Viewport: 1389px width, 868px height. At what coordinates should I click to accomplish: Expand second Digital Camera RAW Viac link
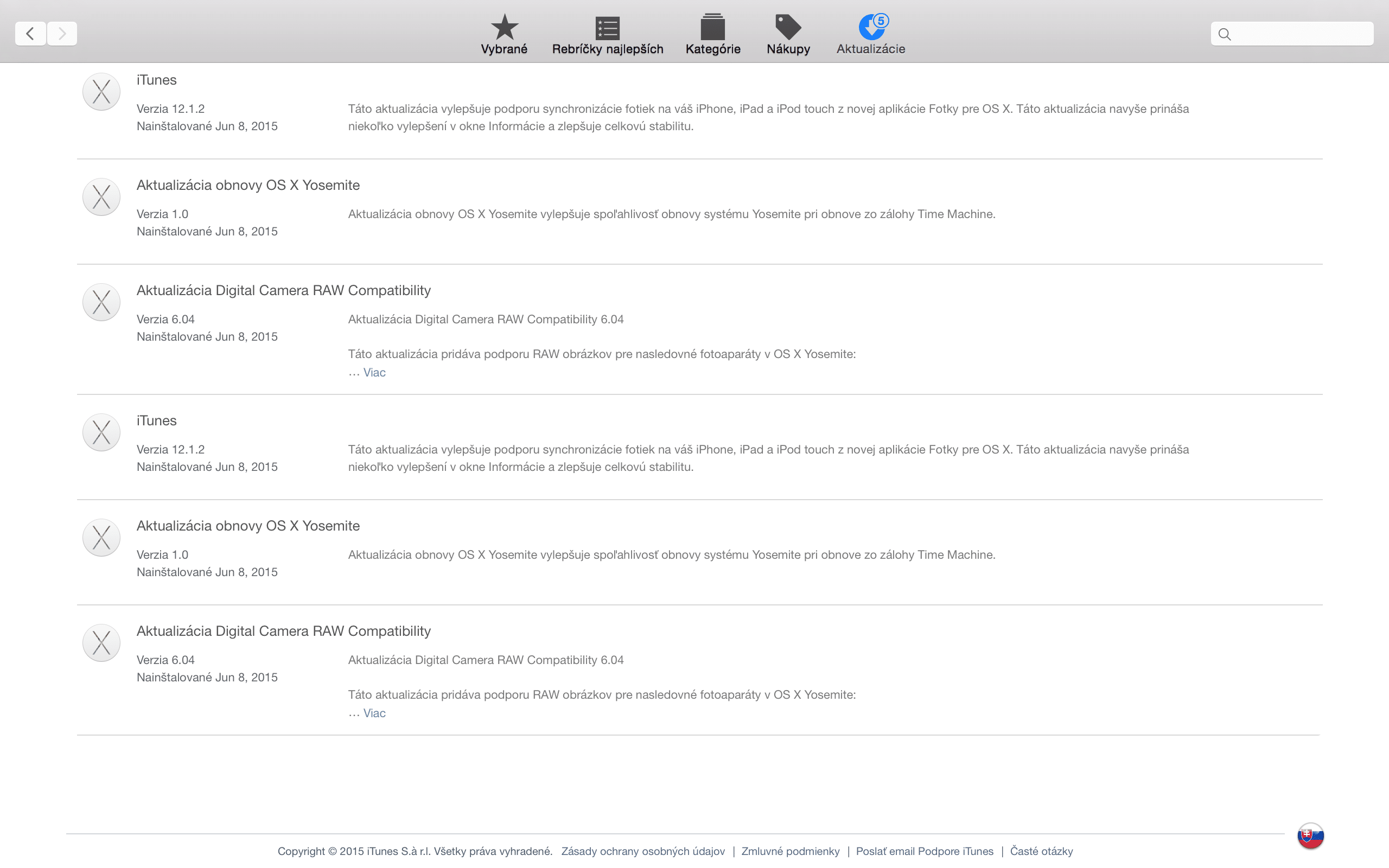tap(374, 713)
